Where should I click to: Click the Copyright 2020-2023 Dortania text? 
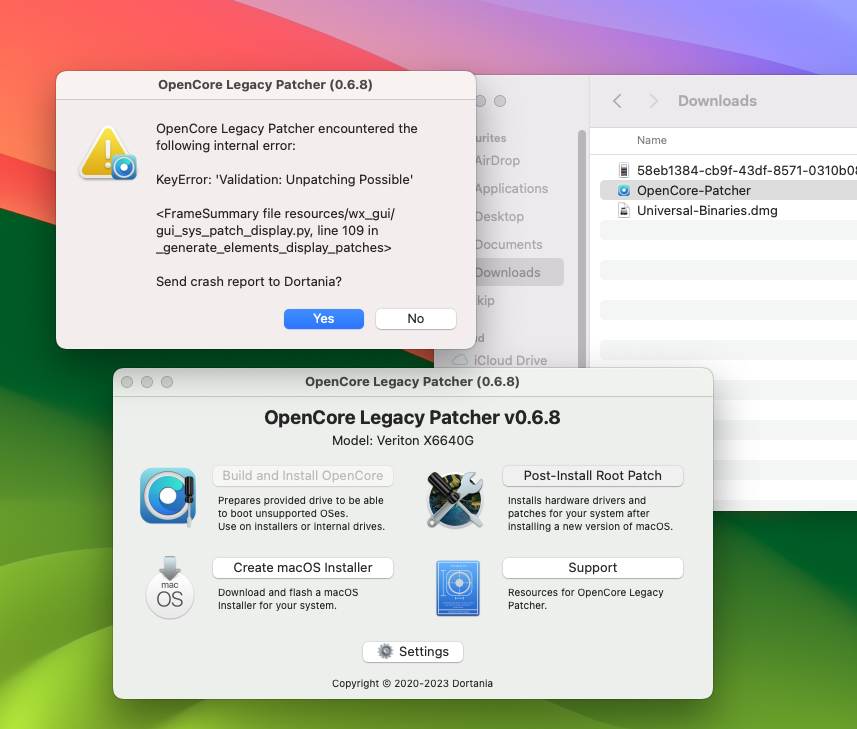coord(412,683)
